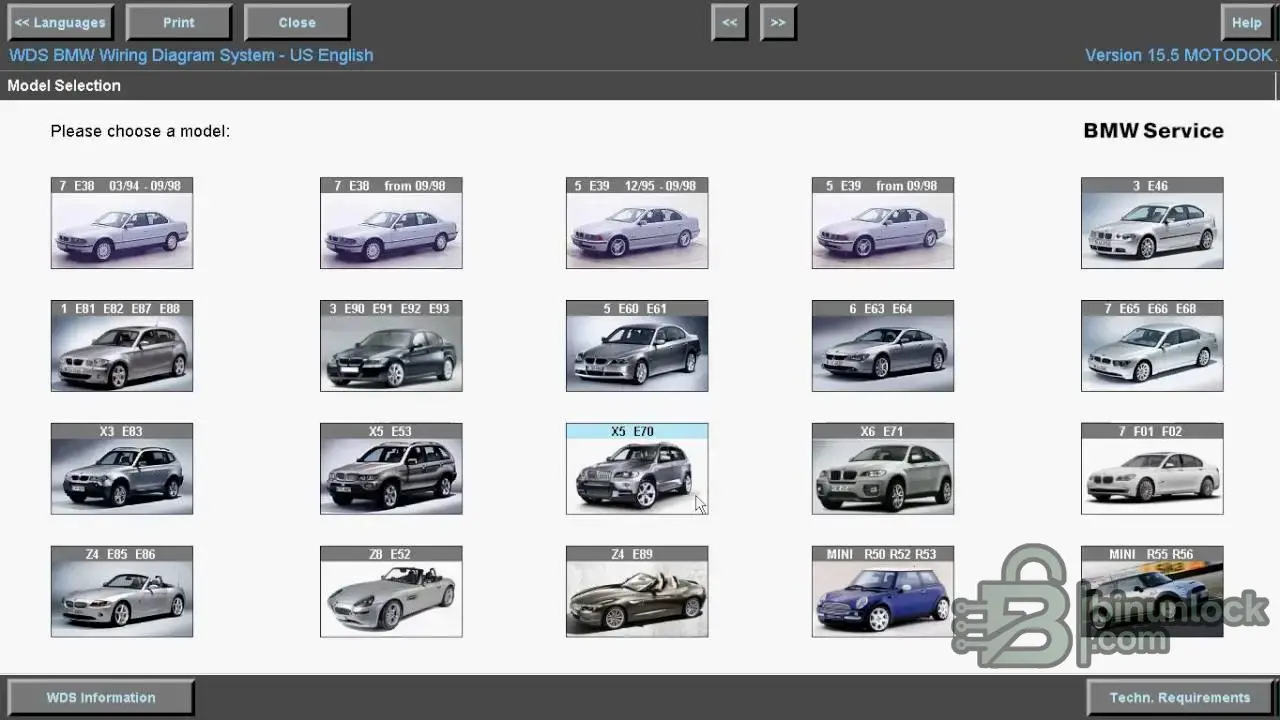
Task: Open the Z4 E85 E86 model
Action: click(122, 592)
